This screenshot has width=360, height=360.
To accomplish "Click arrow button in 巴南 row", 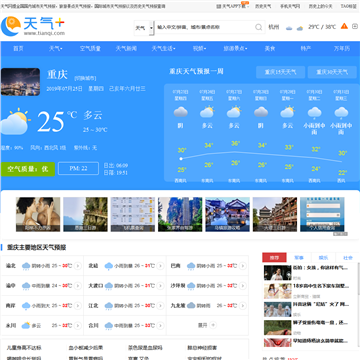I will 243,266.
